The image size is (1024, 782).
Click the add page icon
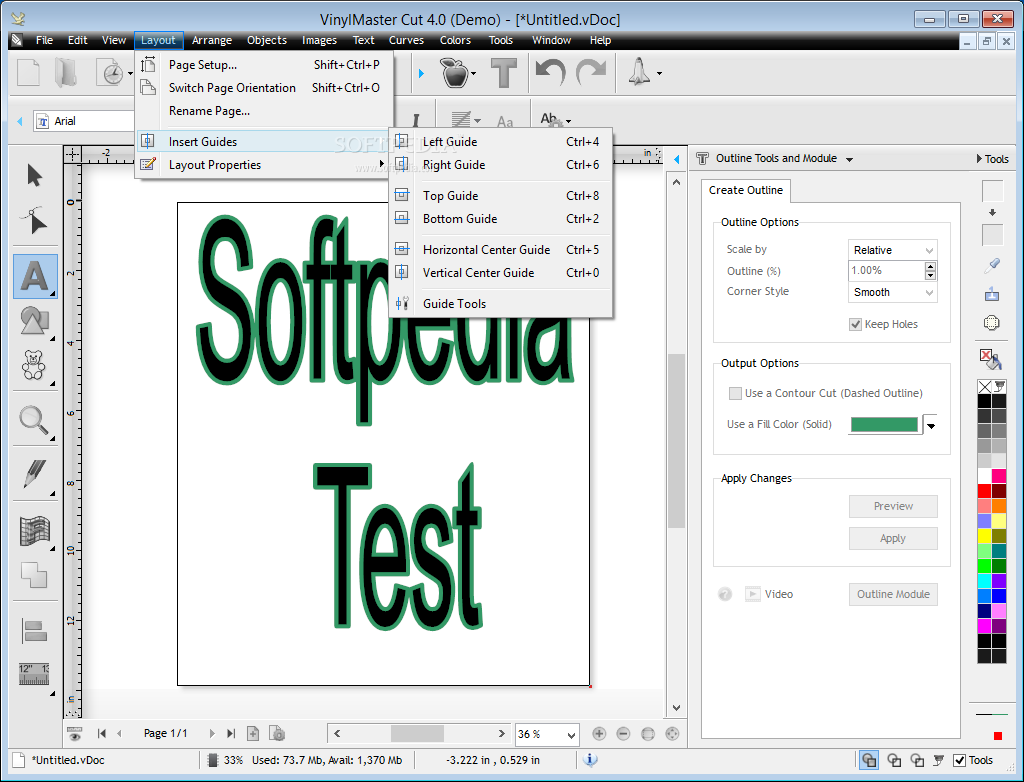(x=253, y=734)
